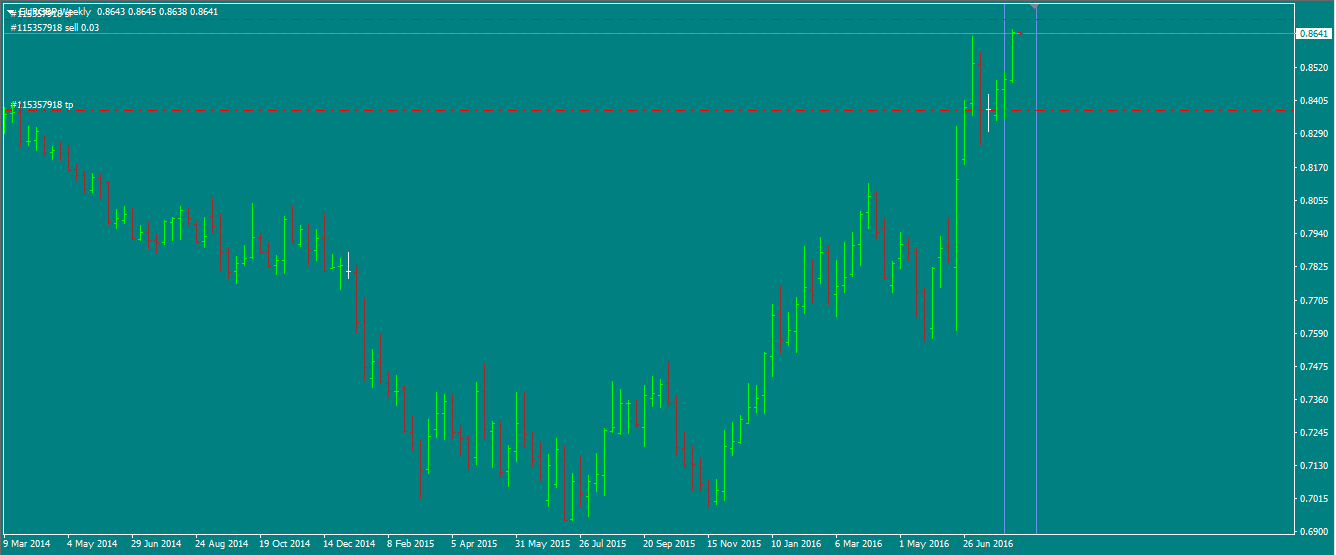Click the date label 19 Oct 2014
Image resolution: width=1336 pixels, height=555 pixels.
tap(285, 544)
